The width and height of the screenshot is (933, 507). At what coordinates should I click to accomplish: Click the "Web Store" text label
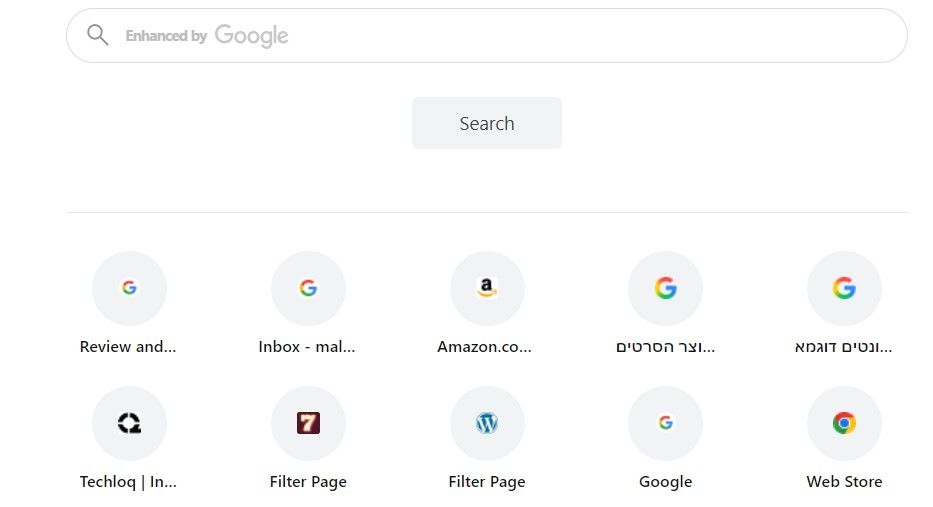pos(844,482)
